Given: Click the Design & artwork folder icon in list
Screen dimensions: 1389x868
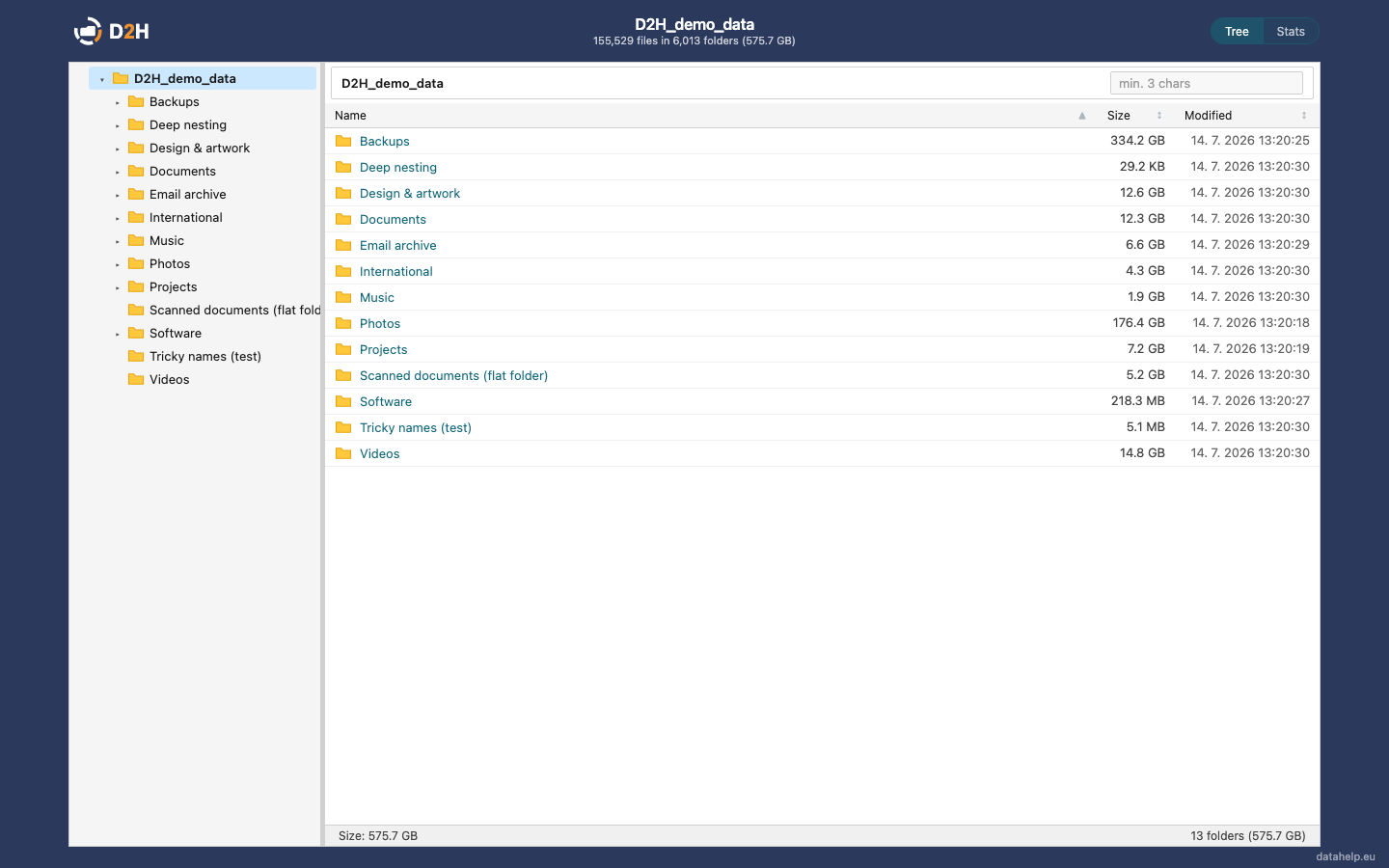Looking at the screenshot, I should [343, 193].
